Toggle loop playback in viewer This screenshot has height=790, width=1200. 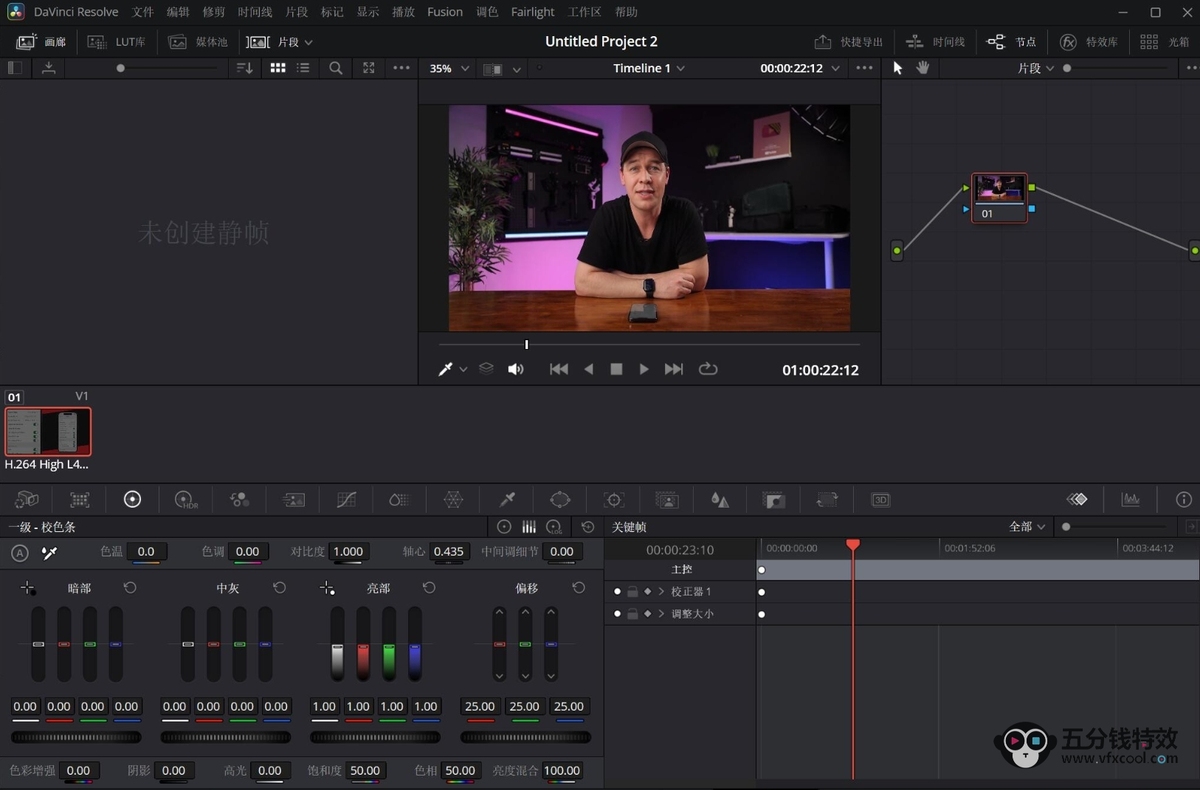(708, 369)
